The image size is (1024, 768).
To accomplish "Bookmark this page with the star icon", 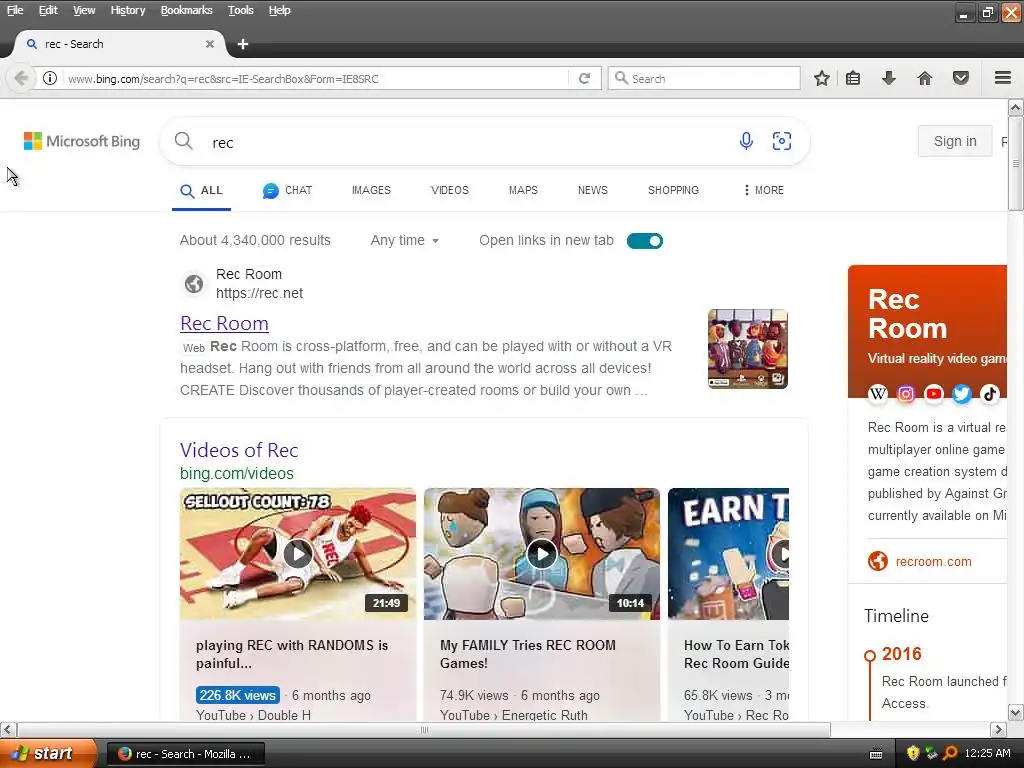I will pos(822,78).
